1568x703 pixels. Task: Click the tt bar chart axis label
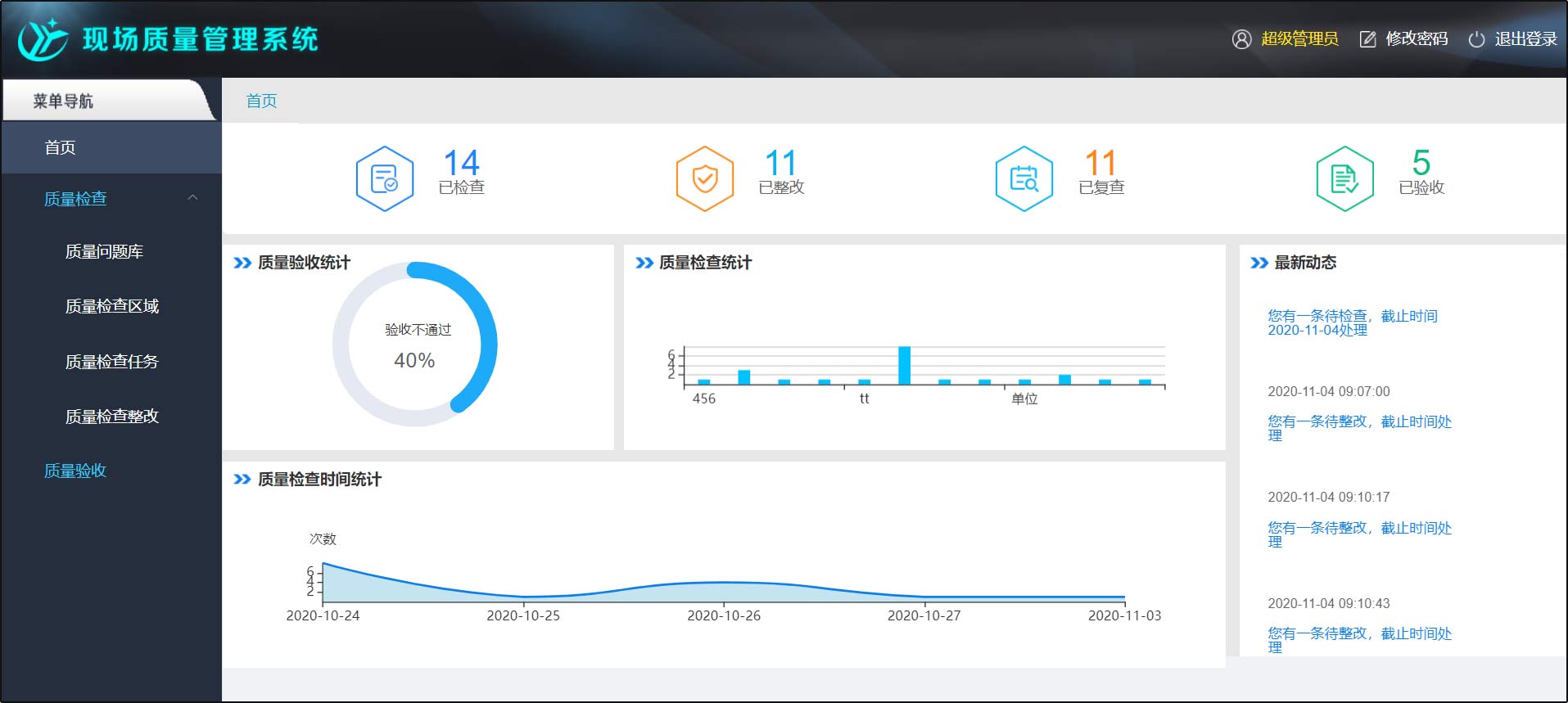[864, 399]
